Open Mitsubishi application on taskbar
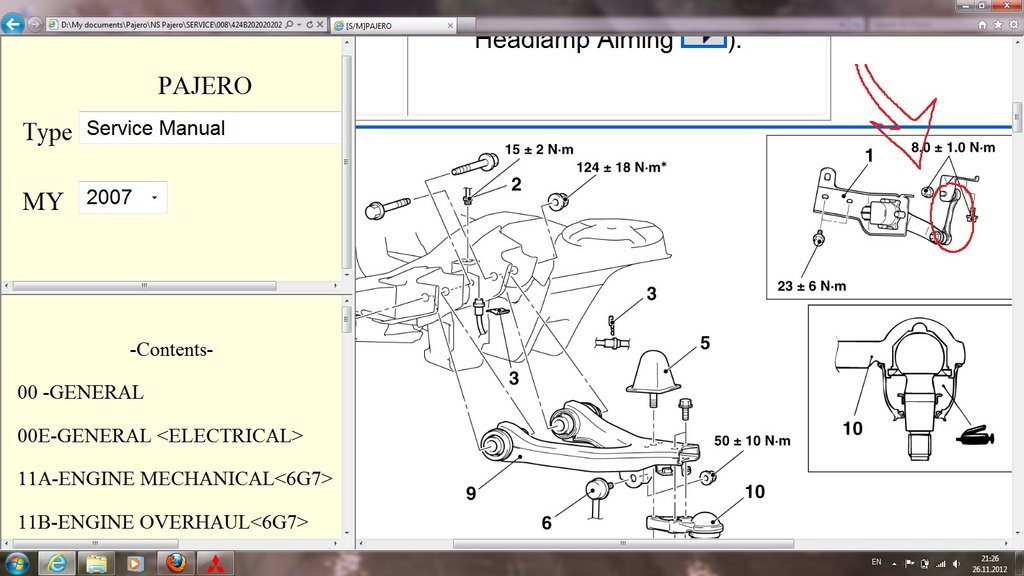The image size is (1024, 576). [x=215, y=563]
